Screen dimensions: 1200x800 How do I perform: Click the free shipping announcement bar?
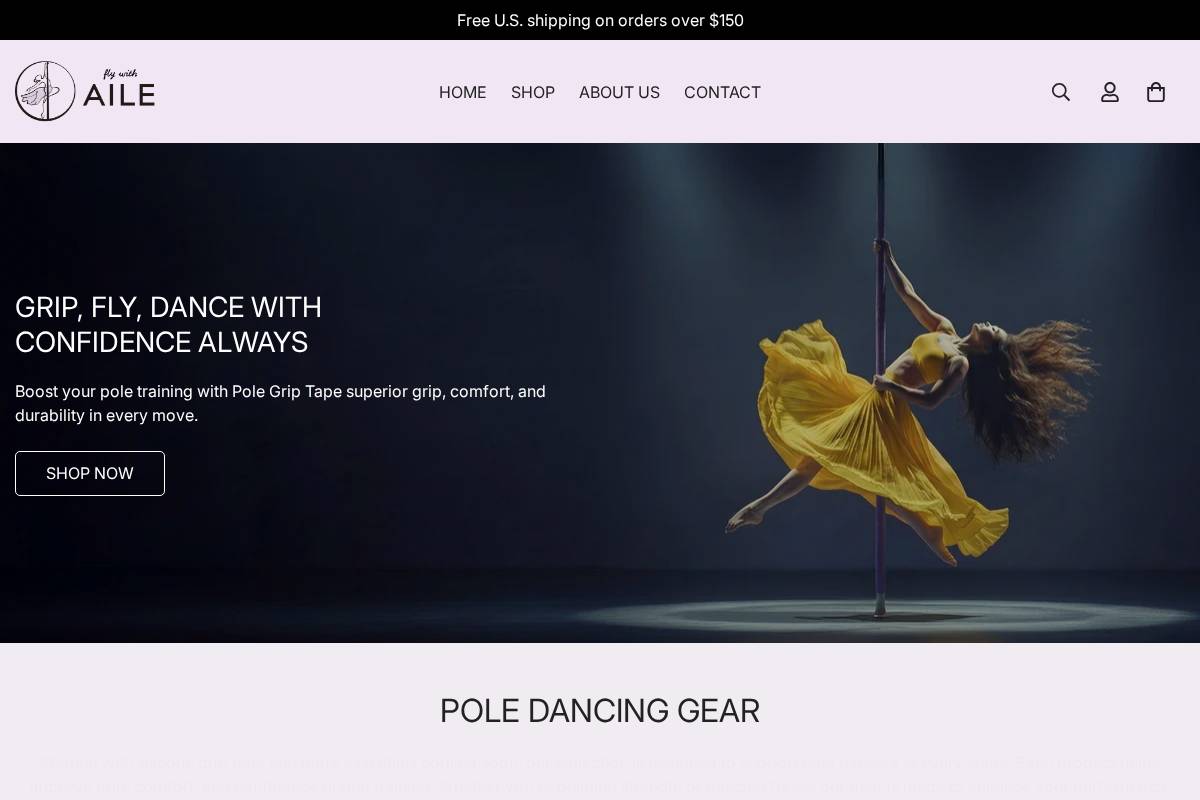pyautogui.click(x=600, y=20)
